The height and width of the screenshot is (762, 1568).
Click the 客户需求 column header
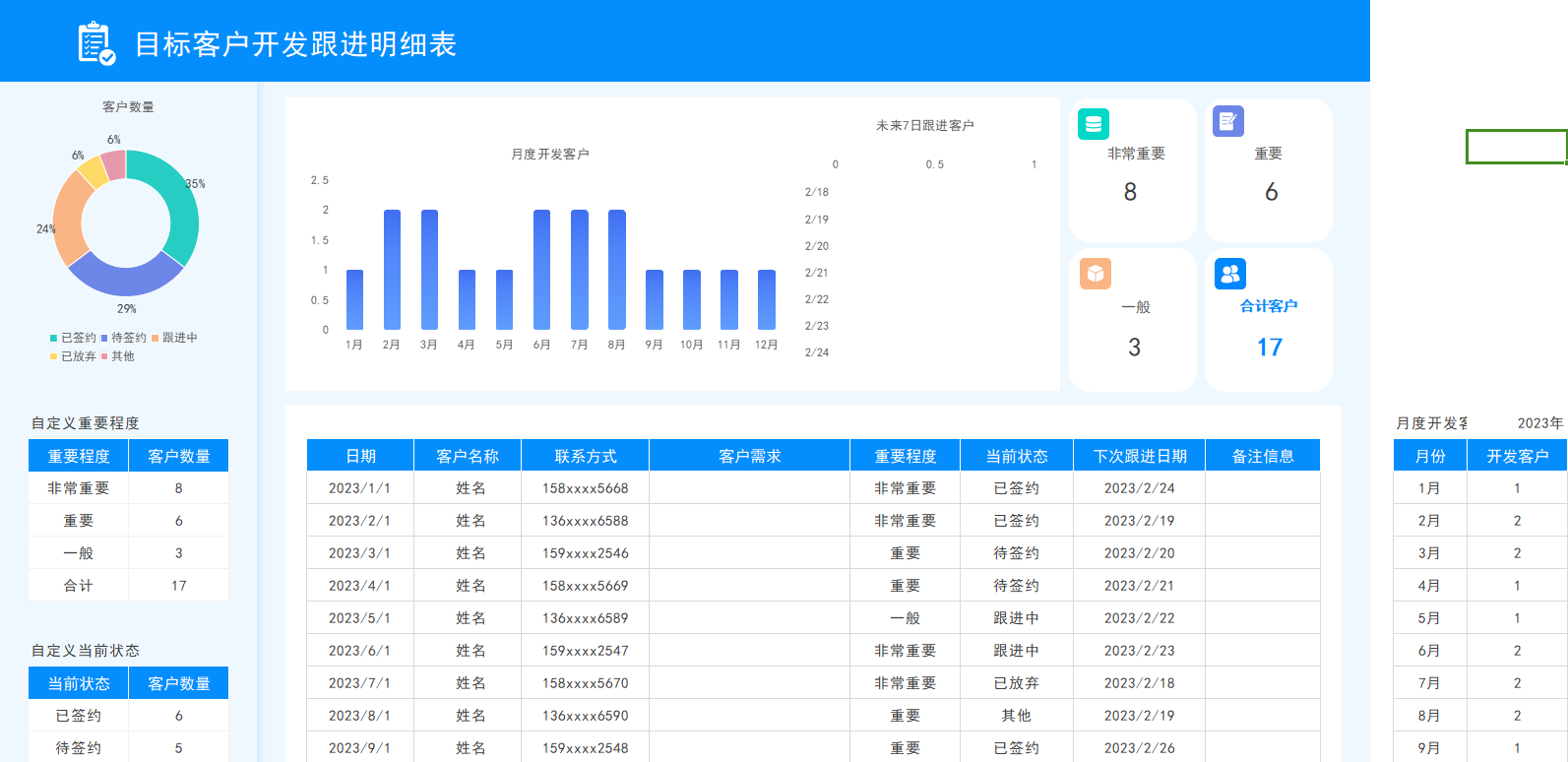tap(750, 456)
